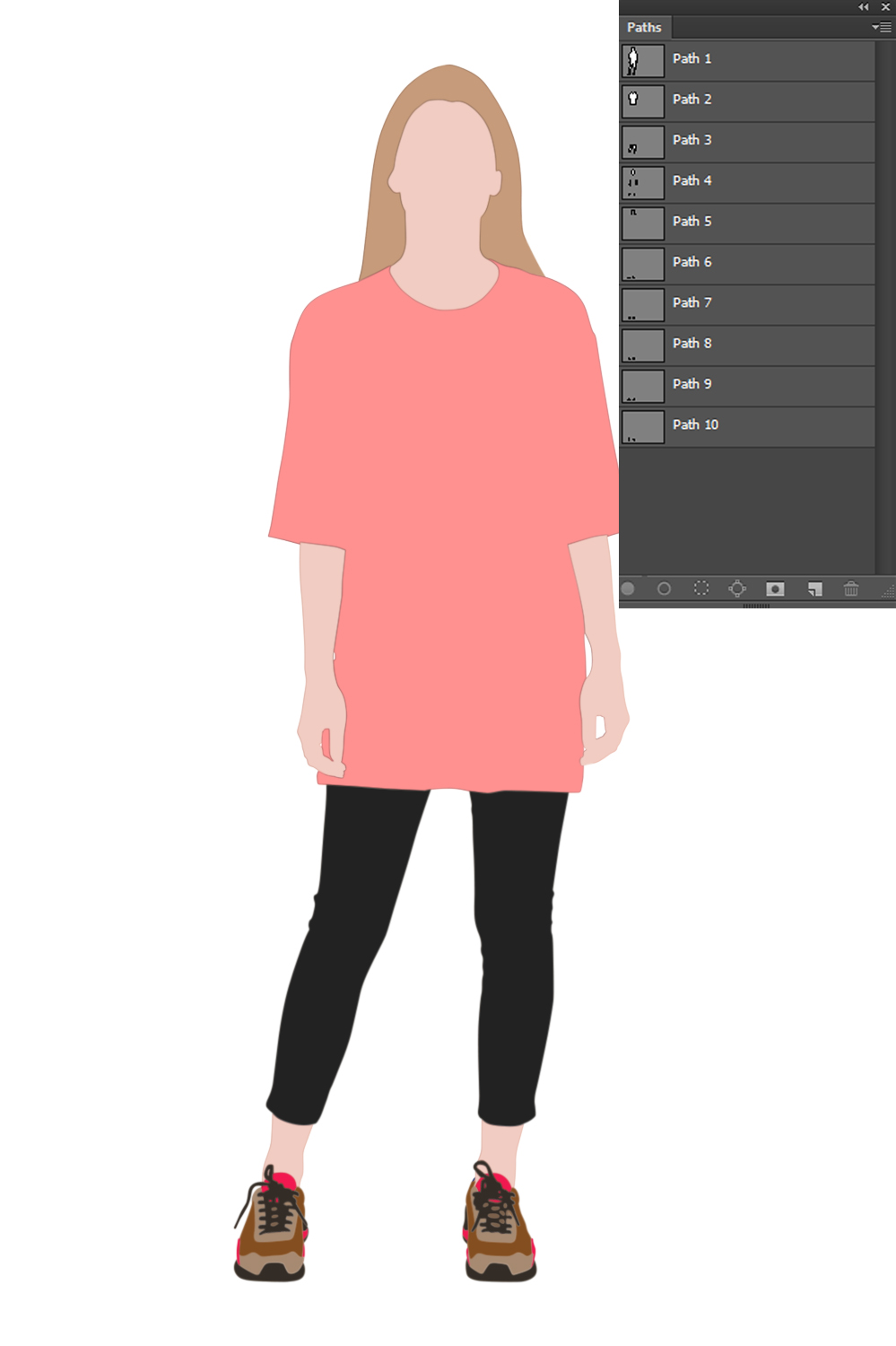Image resolution: width=896 pixels, height=1346 pixels.
Task: Add a mask from the path
Action: pyautogui.click(x=775, y=589)
